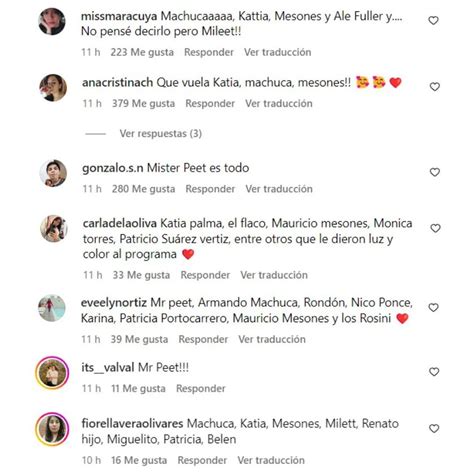
Task: Reply to gonzalo.s.n's Mister Peet comment
Action: (x=210, y=189)
